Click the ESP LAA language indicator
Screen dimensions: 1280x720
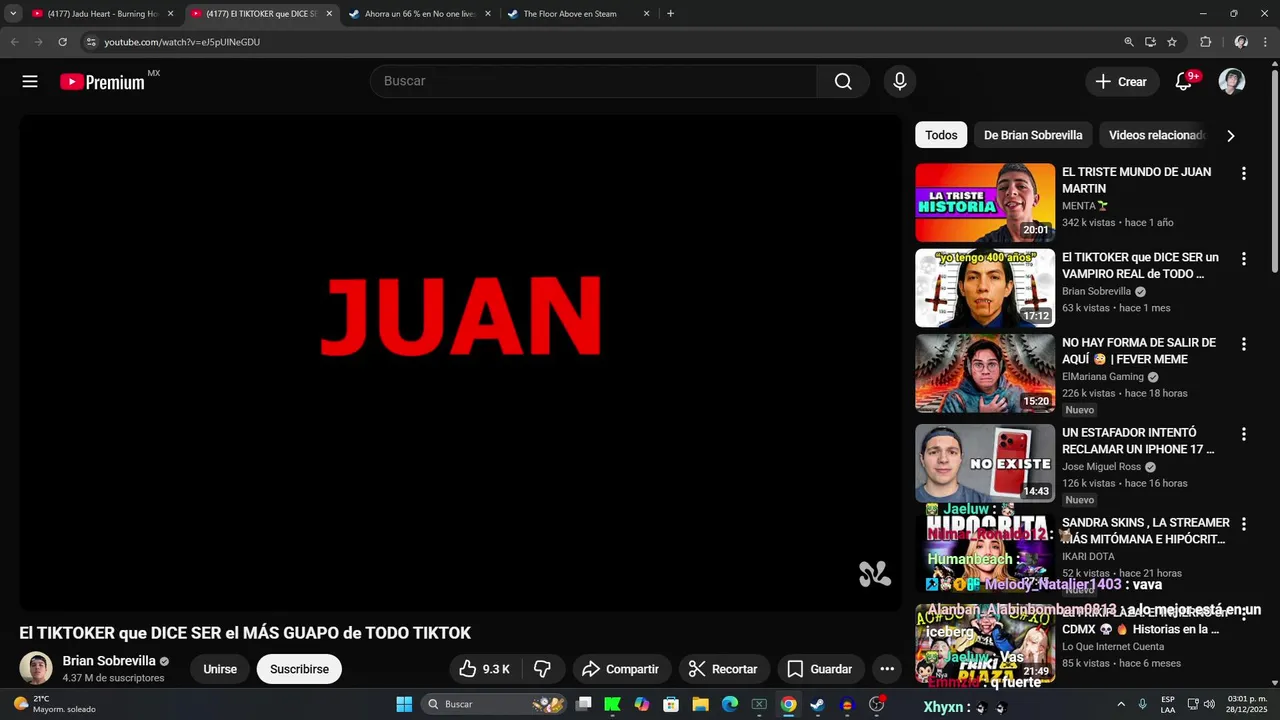tap(1168, 704)
